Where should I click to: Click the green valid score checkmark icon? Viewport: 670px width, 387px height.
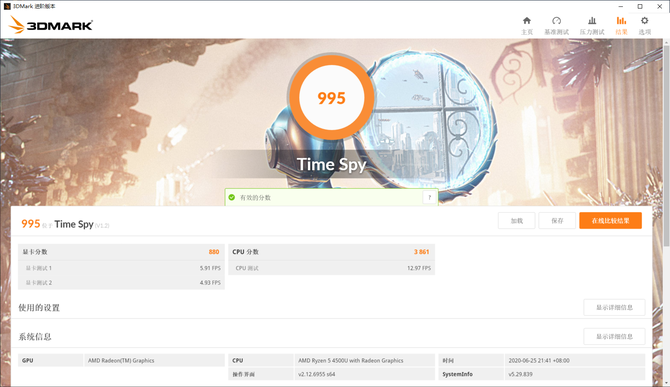coord(232,197)
